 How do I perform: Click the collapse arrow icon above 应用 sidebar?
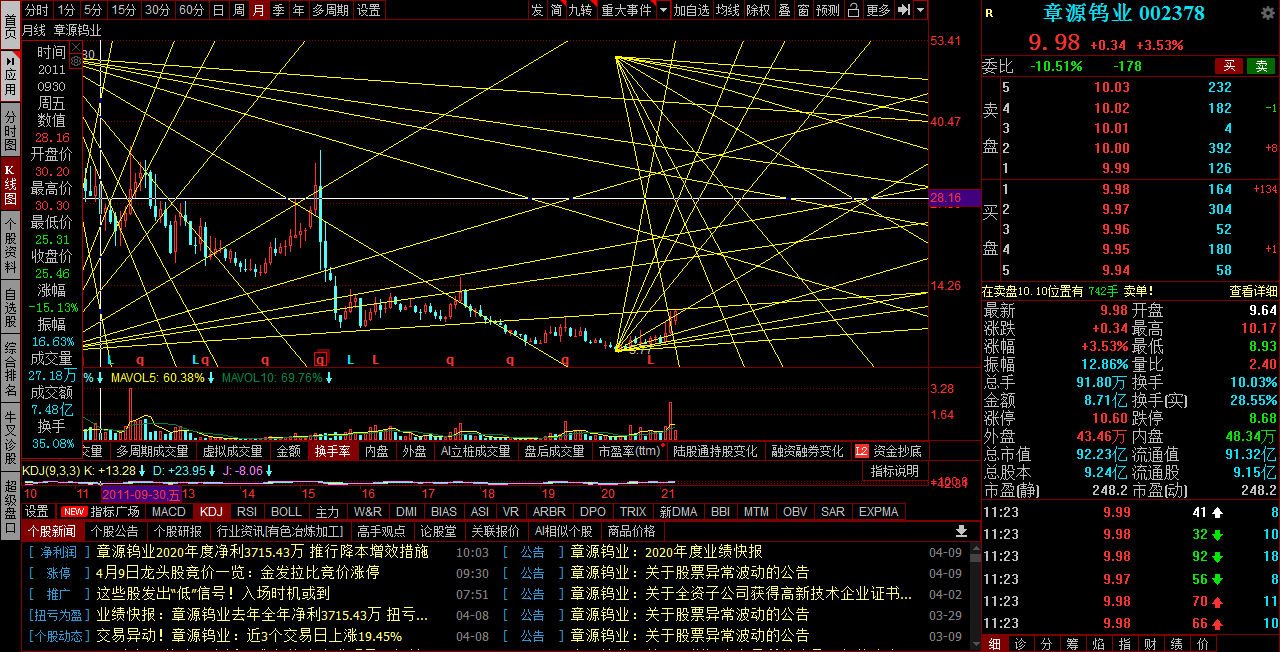tap(10, 60)
